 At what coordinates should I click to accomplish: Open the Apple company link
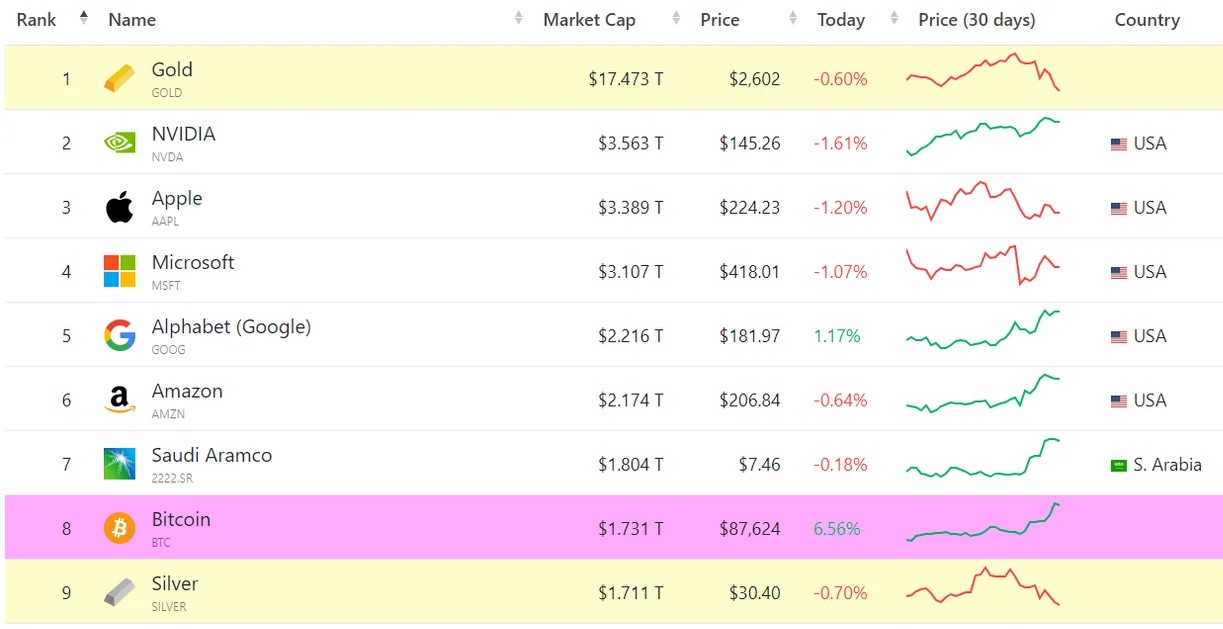[x=177, y=198]
